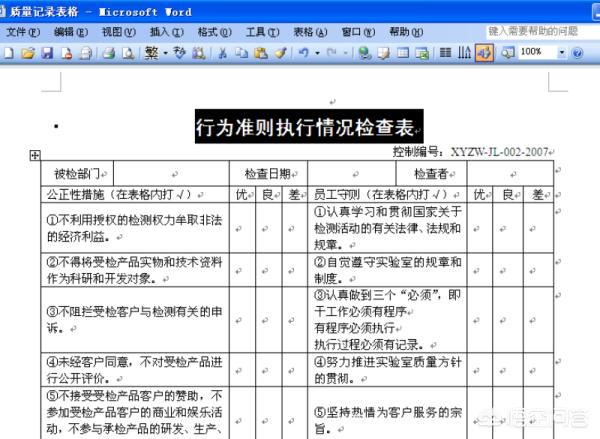
Task: Select the Format Painter brush
Action: (x=280, y=53)
